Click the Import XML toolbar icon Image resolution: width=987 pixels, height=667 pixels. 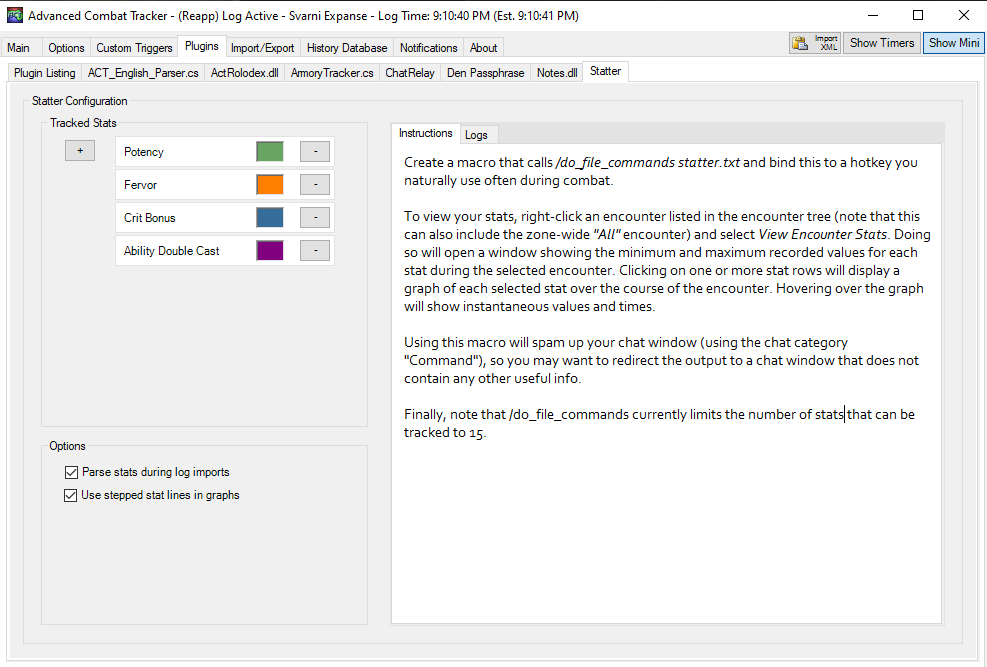pyautogui.click(x=814, y=43)
